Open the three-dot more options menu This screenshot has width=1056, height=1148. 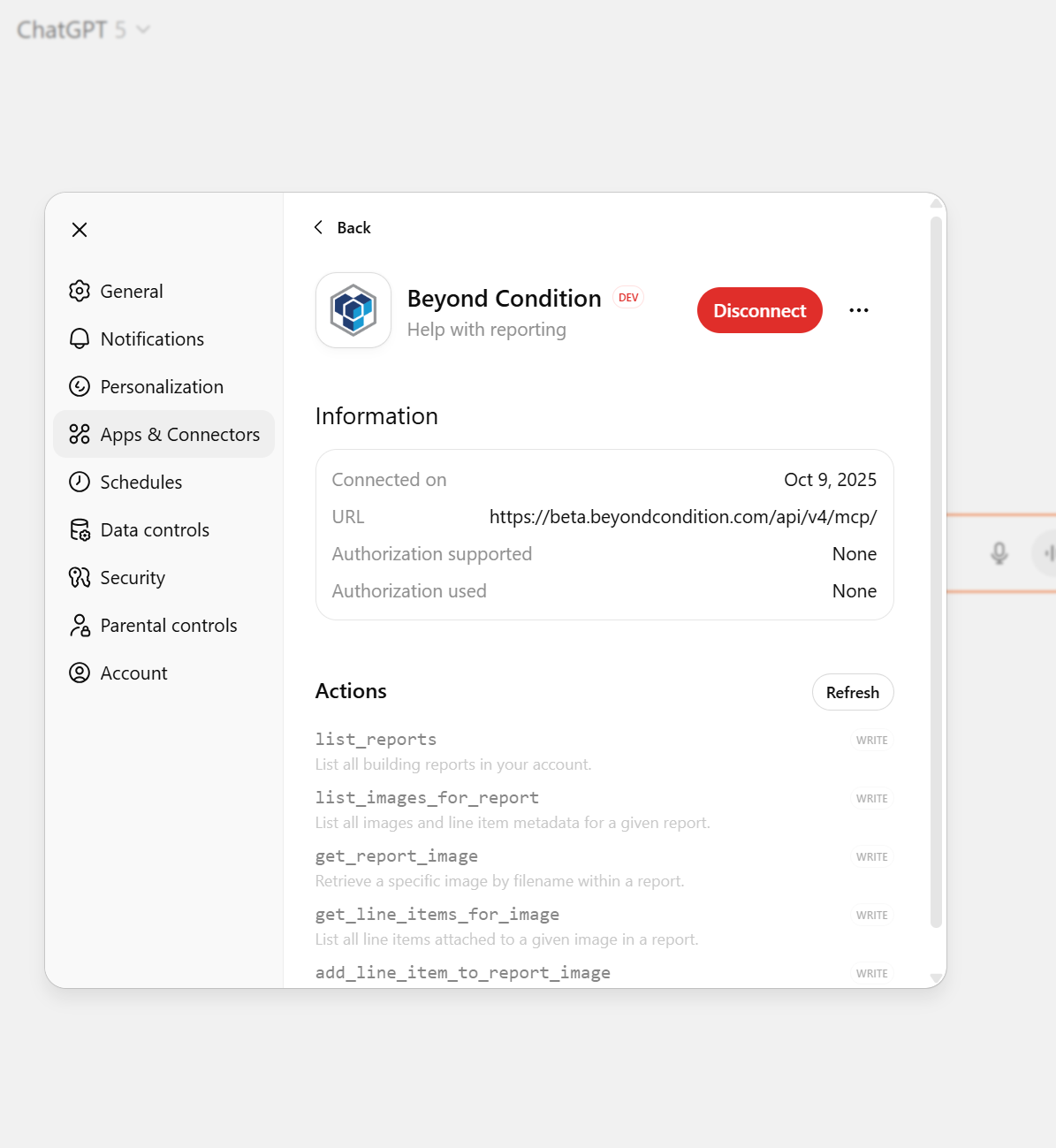859,310
